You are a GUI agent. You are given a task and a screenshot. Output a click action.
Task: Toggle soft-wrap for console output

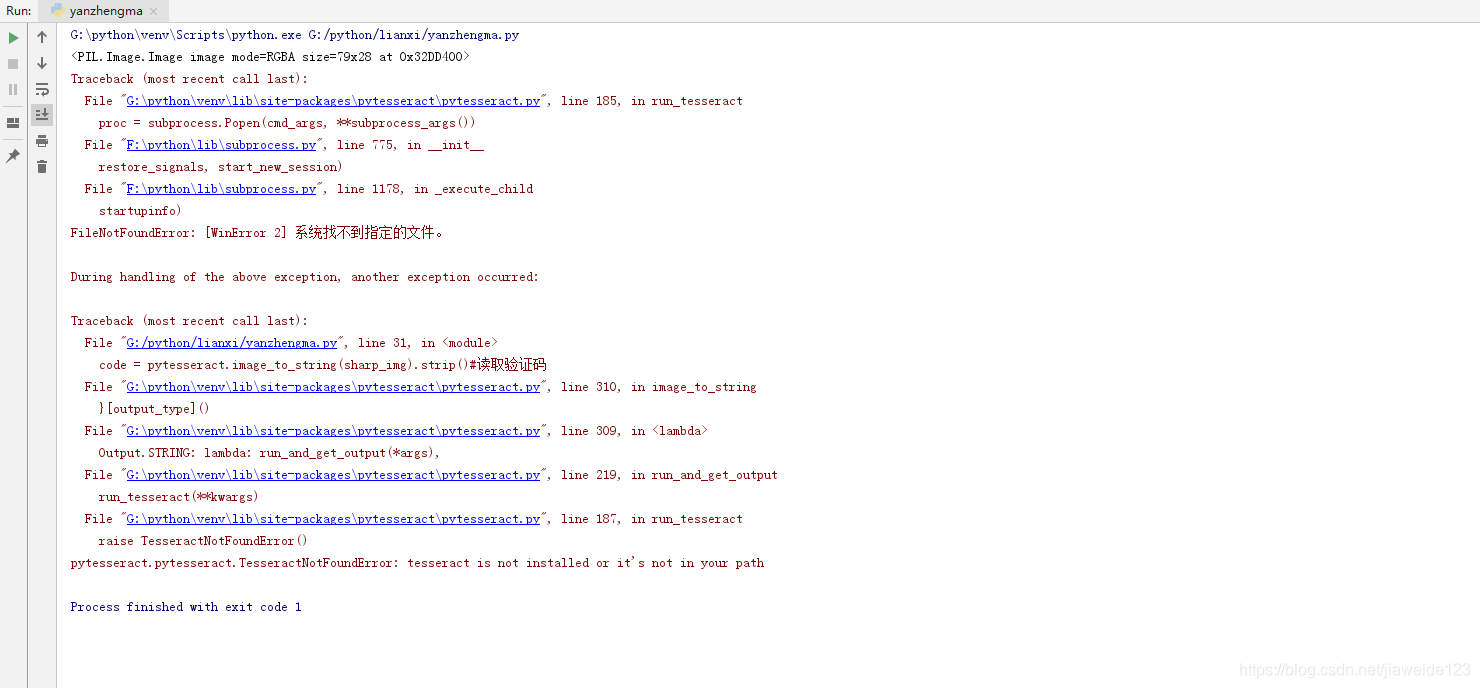pos(42,89)
